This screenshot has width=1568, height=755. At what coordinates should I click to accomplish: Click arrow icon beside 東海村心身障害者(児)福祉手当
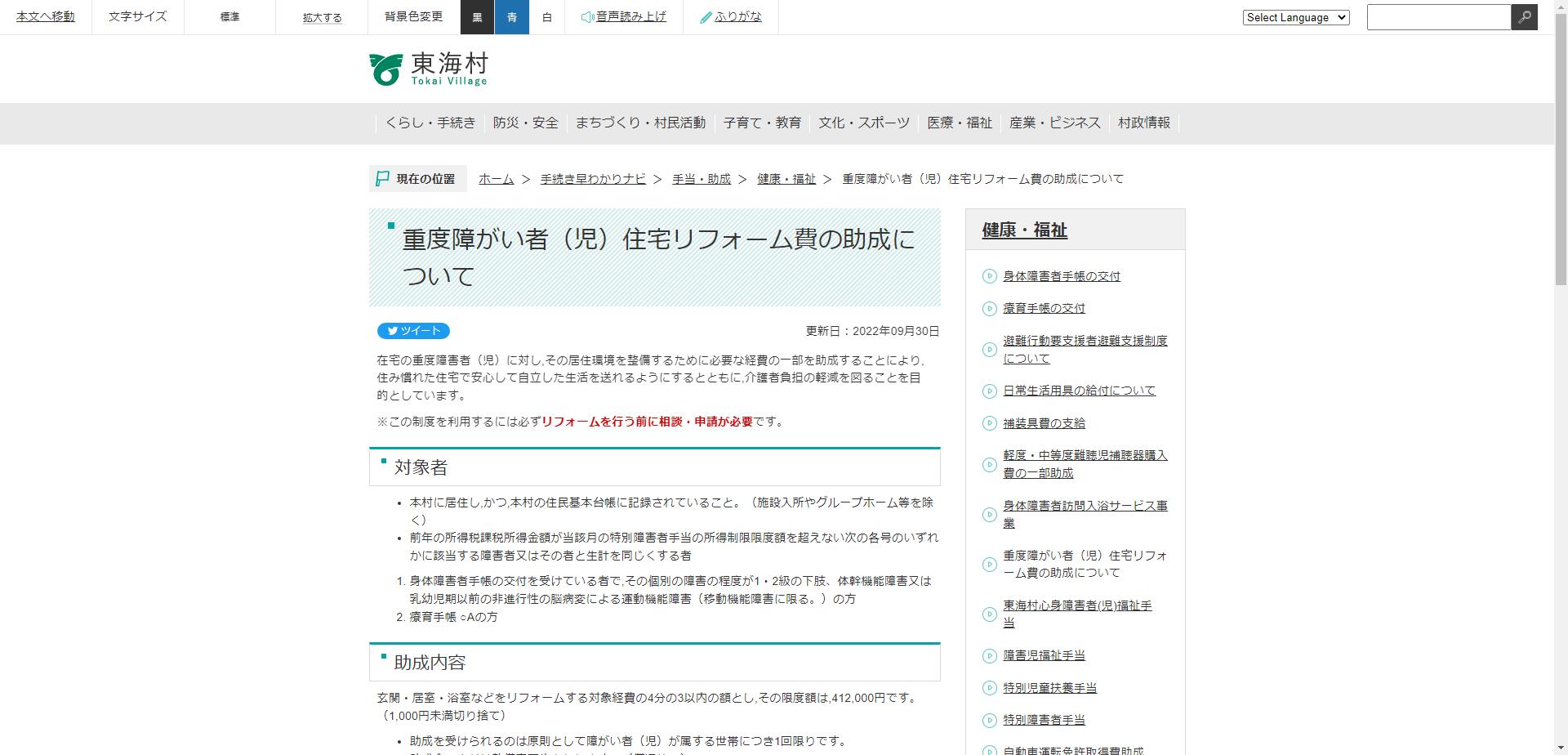990,614
